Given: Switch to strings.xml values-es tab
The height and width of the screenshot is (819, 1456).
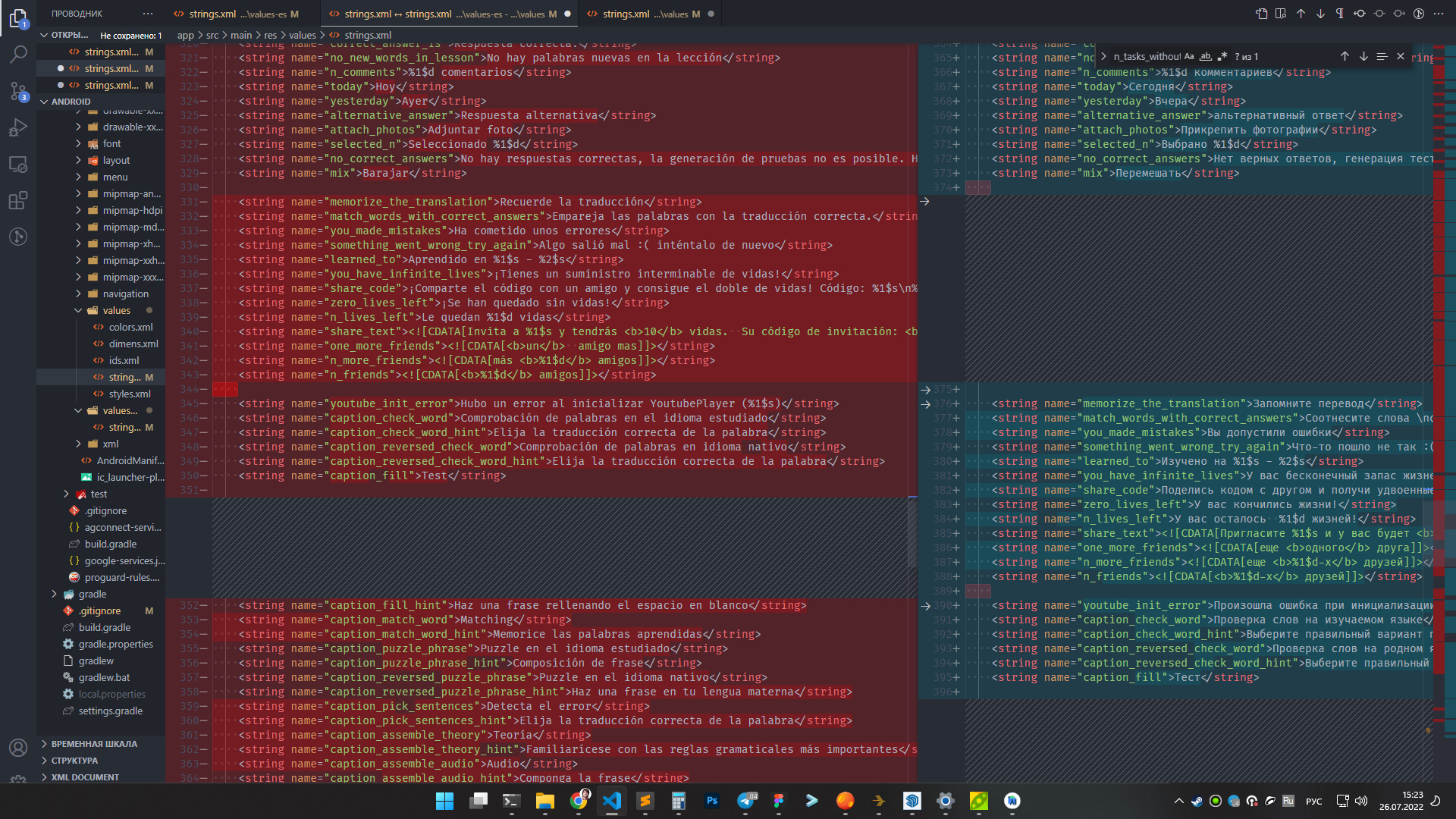Looking at the screenshot, I should [236, 14].
